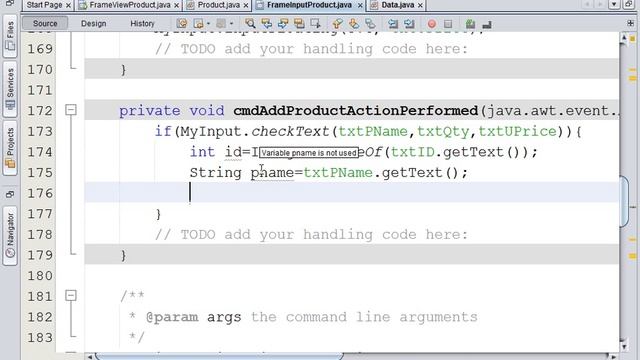
Task: Click Find Previous Occurrence icon
Action: tap(267, 24)
